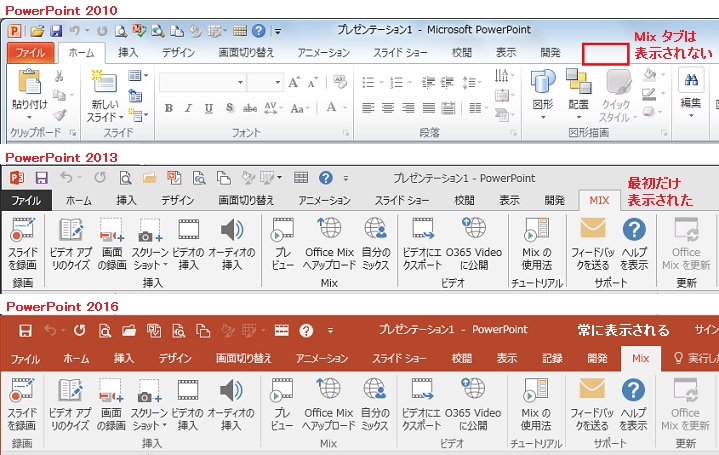Screen dimensions: 719x455
Task: Open quick access customize arrow in PowerPoint 2016
Action: click(x=331, y=330)
